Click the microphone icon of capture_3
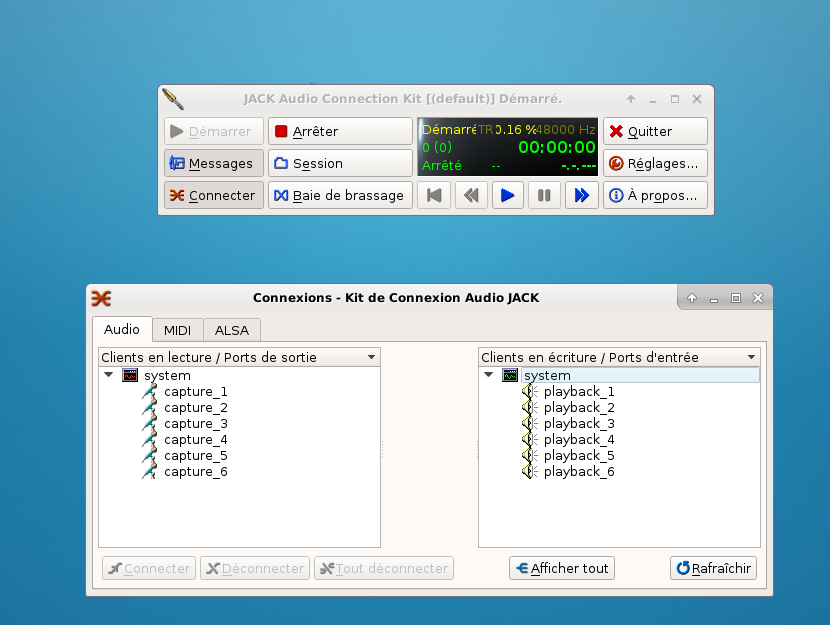 [x=150, y=423]
